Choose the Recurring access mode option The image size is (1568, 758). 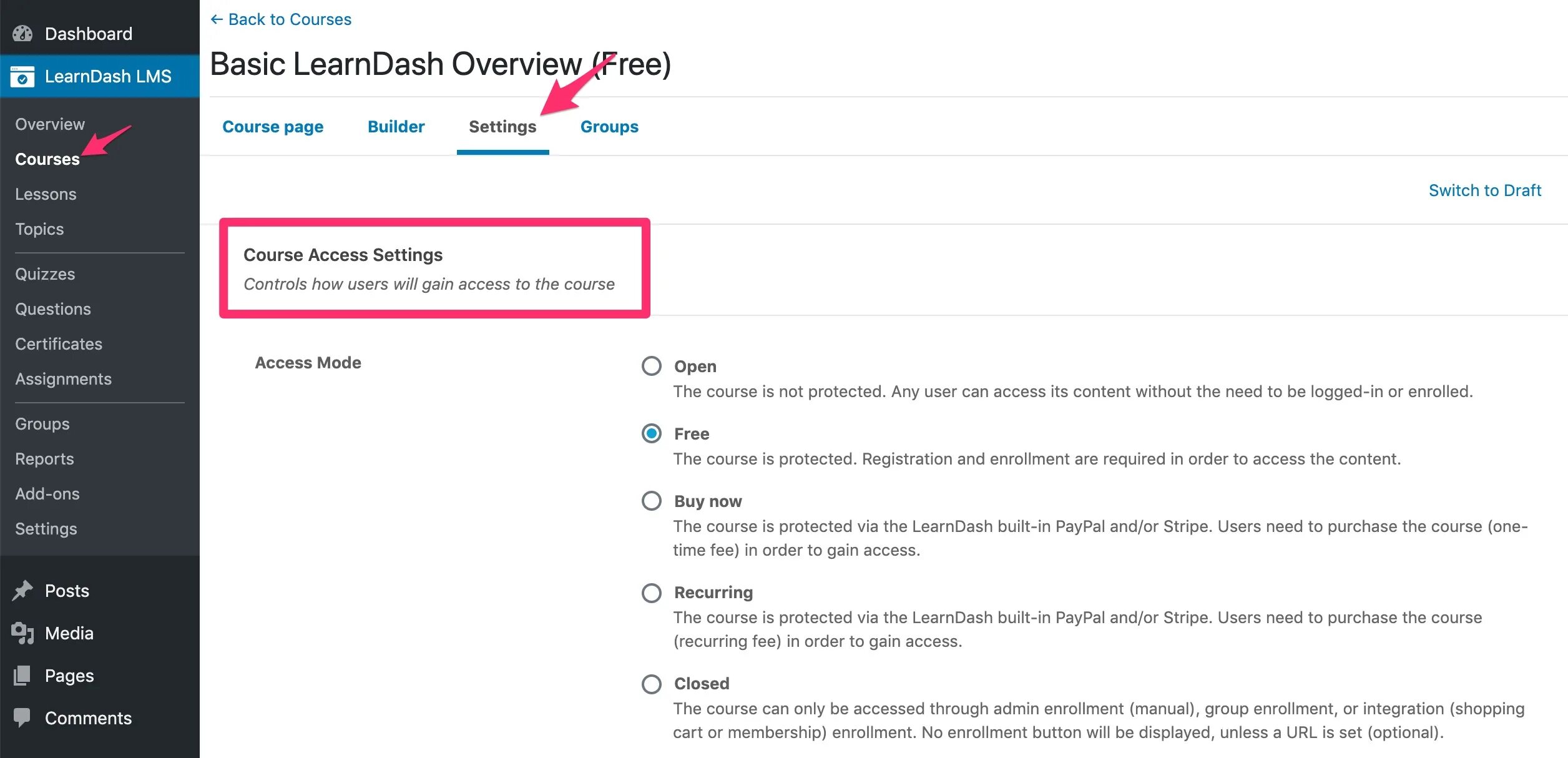click(x=652, y=593)
